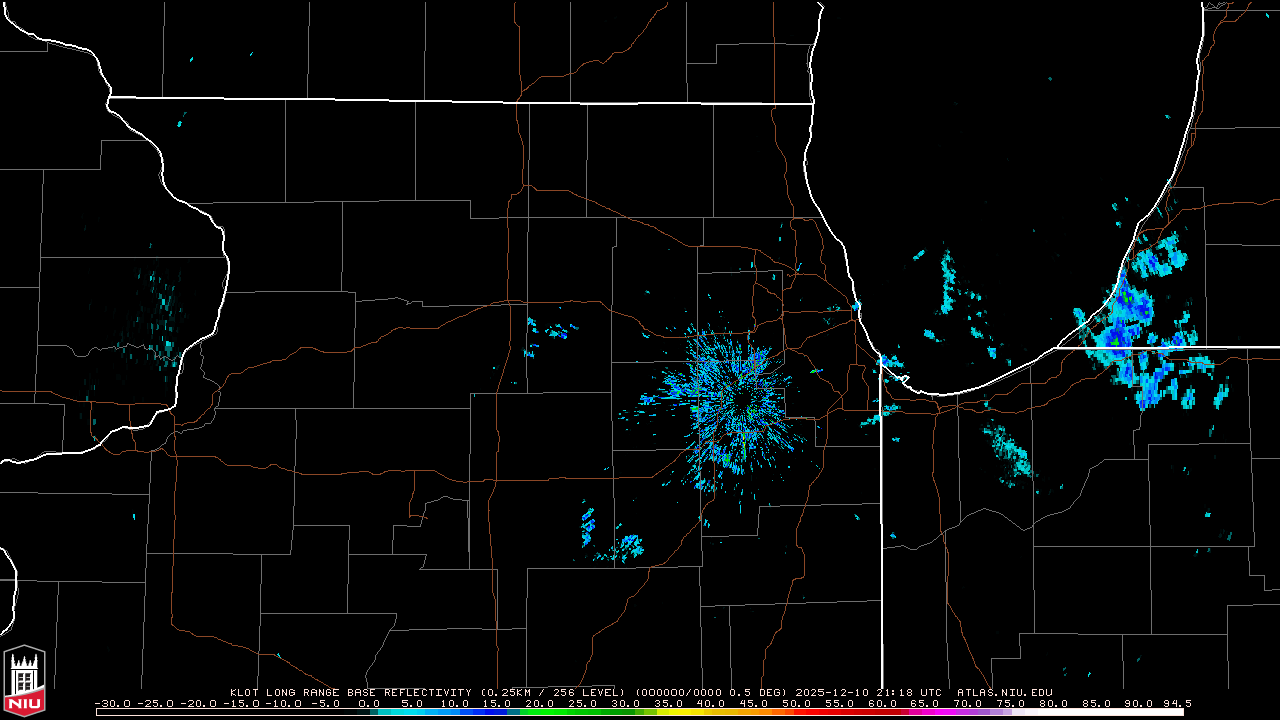Click the orange 45.0 color bar segment
Screen dimensions: 1280x720
(754, 712)
